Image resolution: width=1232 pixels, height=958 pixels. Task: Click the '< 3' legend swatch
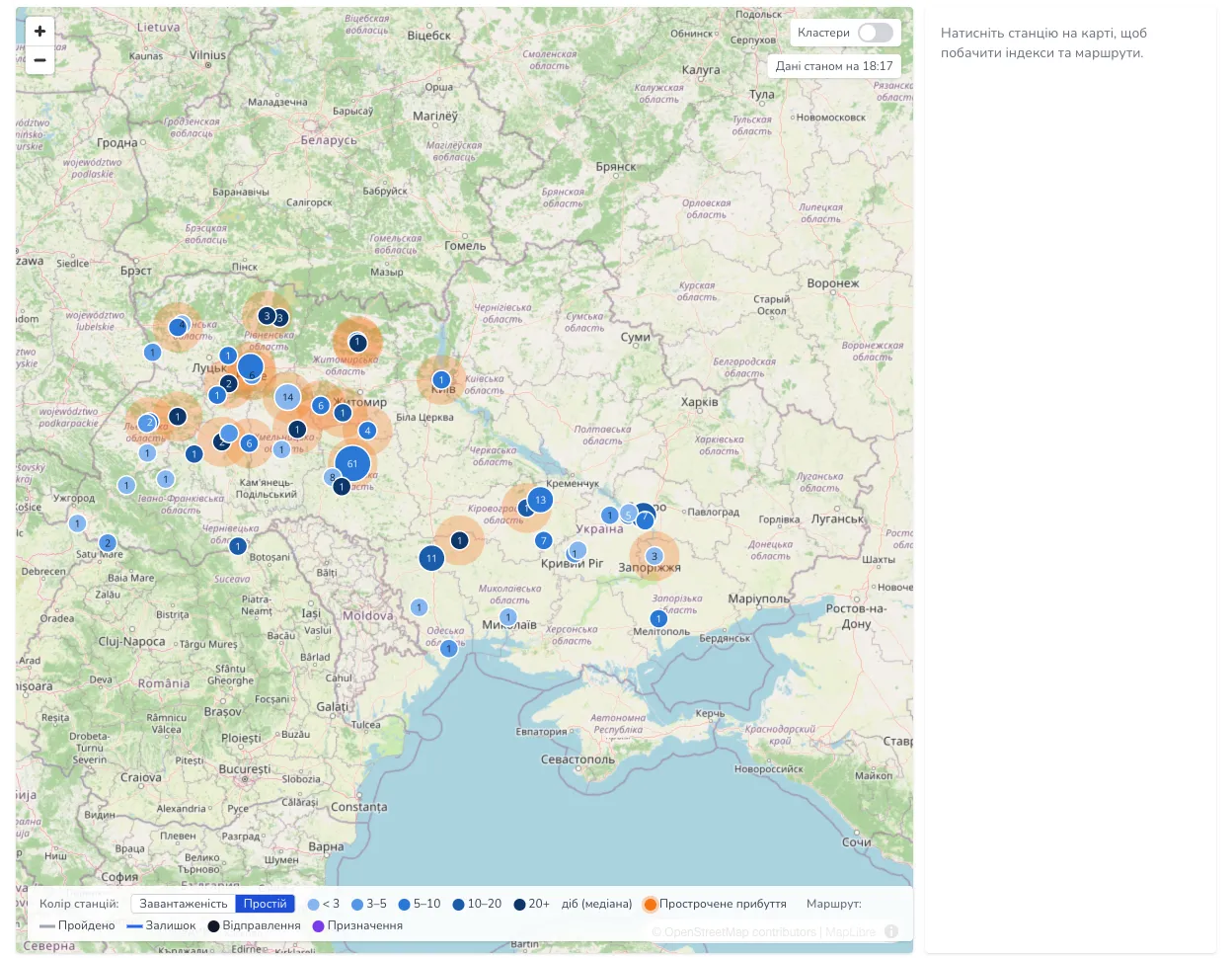coord(314,904)
